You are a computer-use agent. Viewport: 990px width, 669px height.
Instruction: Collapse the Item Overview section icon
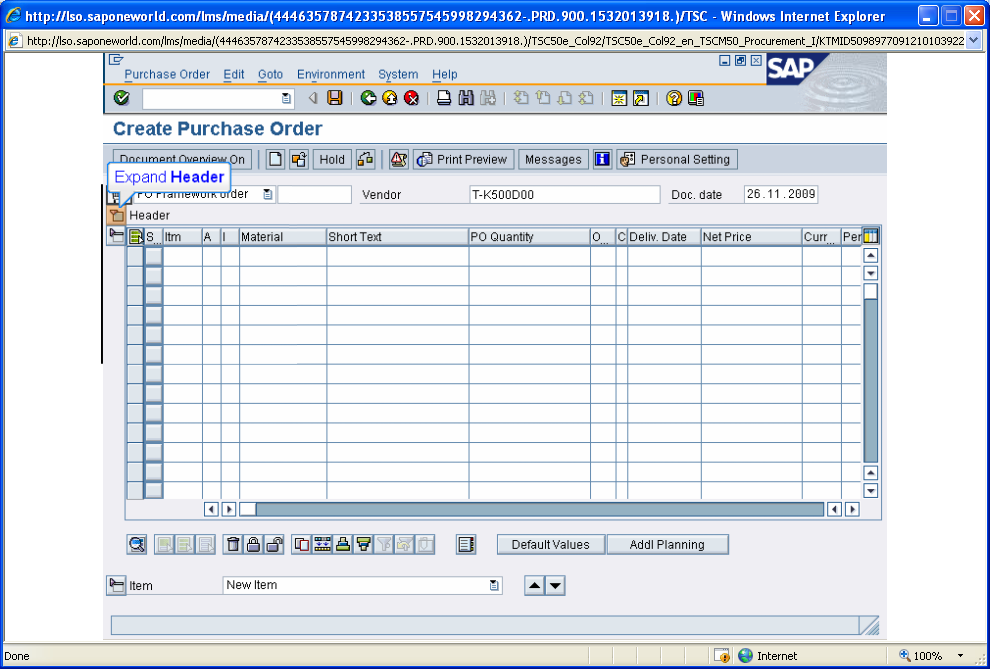116,237
